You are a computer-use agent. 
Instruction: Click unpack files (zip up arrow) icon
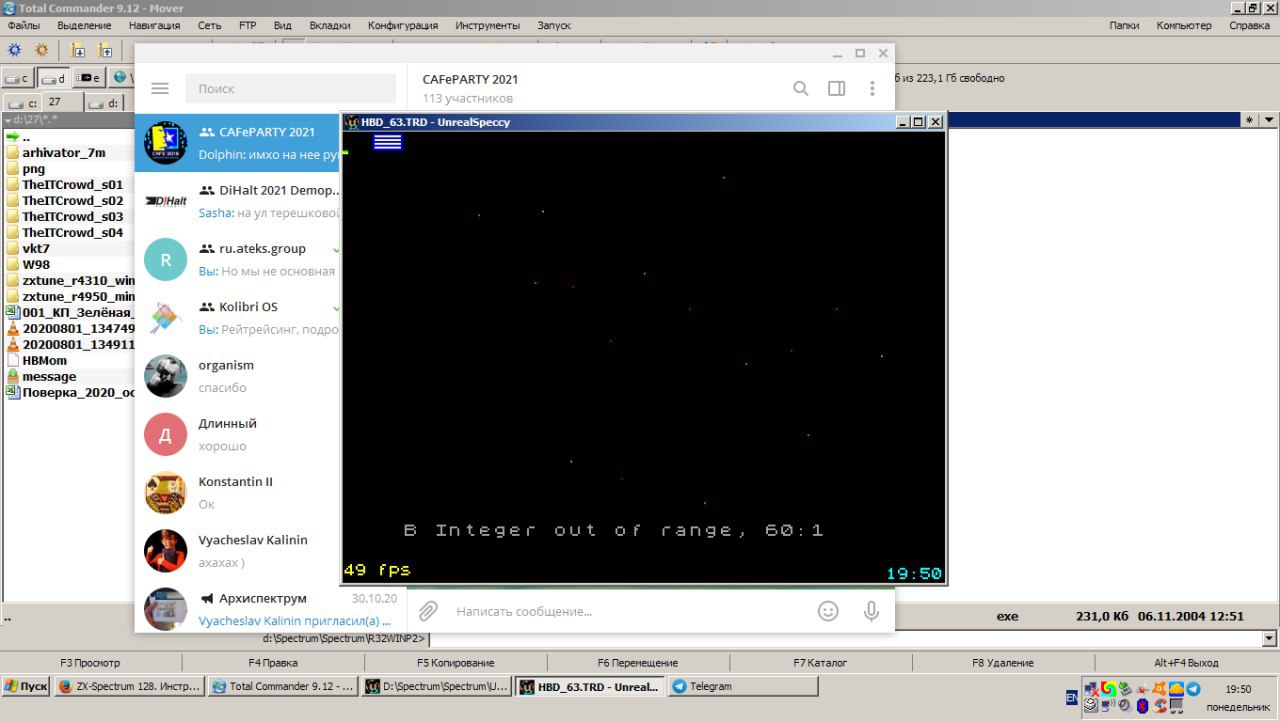(x=104, y=50)
